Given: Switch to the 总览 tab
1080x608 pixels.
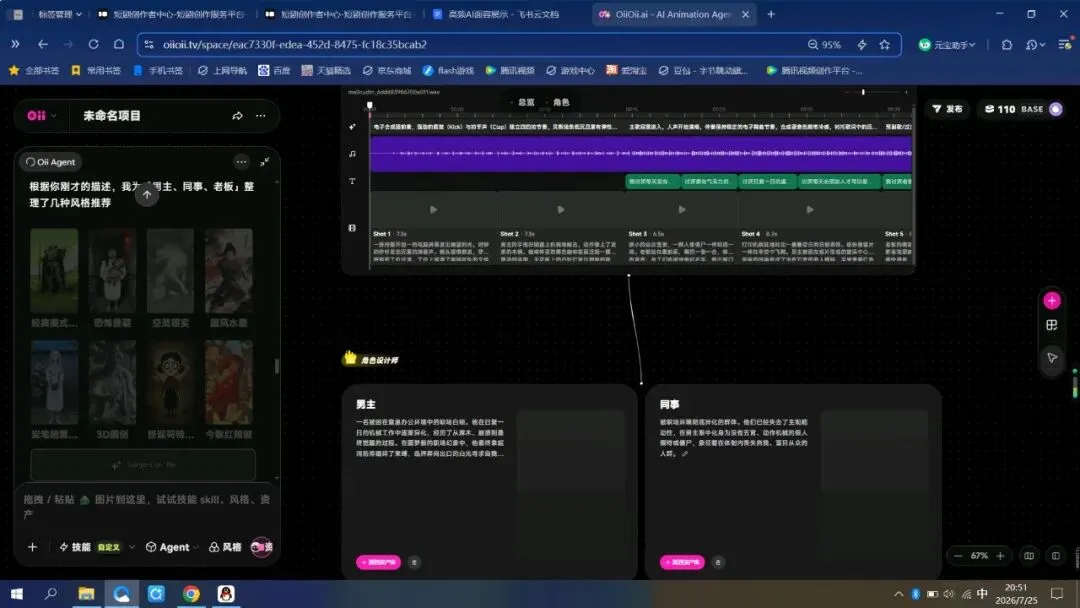Looking at the screenshot, I should tap(526, 102).
